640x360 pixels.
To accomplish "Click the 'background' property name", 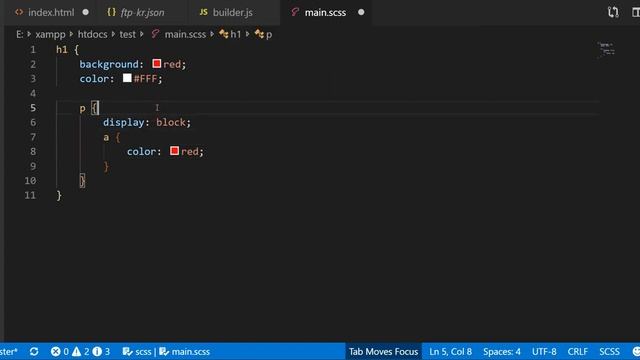I will (109, 64).
